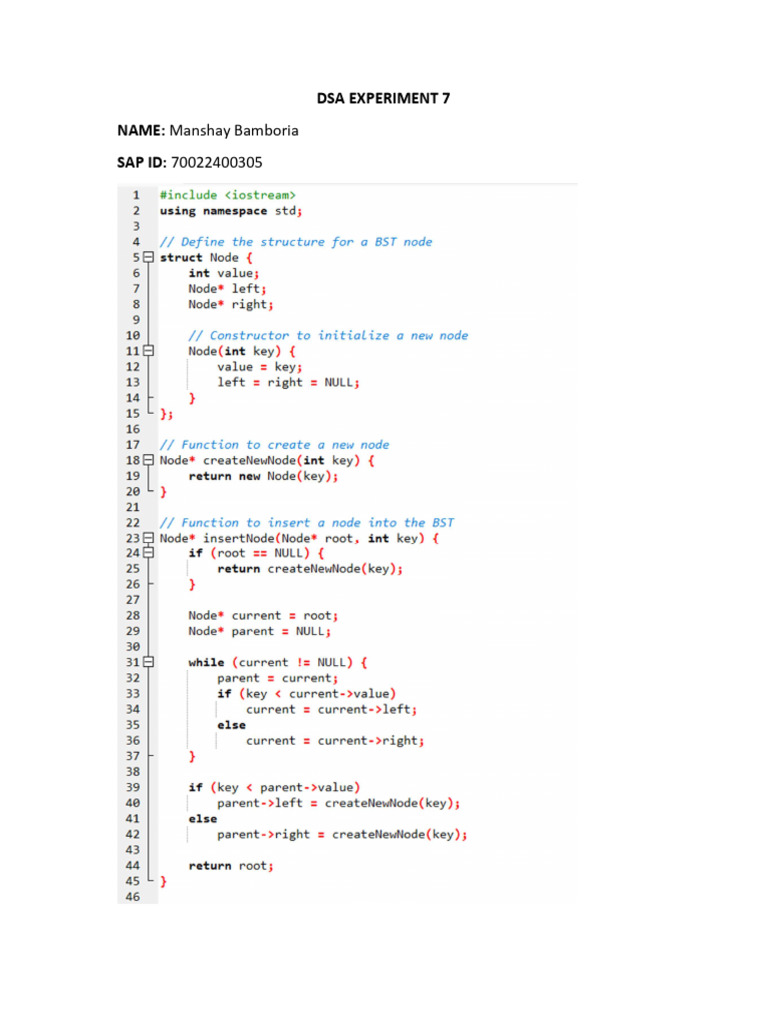The height and width of the screenshot is (1024, 768).
Task: Click 'return createNewNode(key);' on line 25
Action: [x=310, y=569]
